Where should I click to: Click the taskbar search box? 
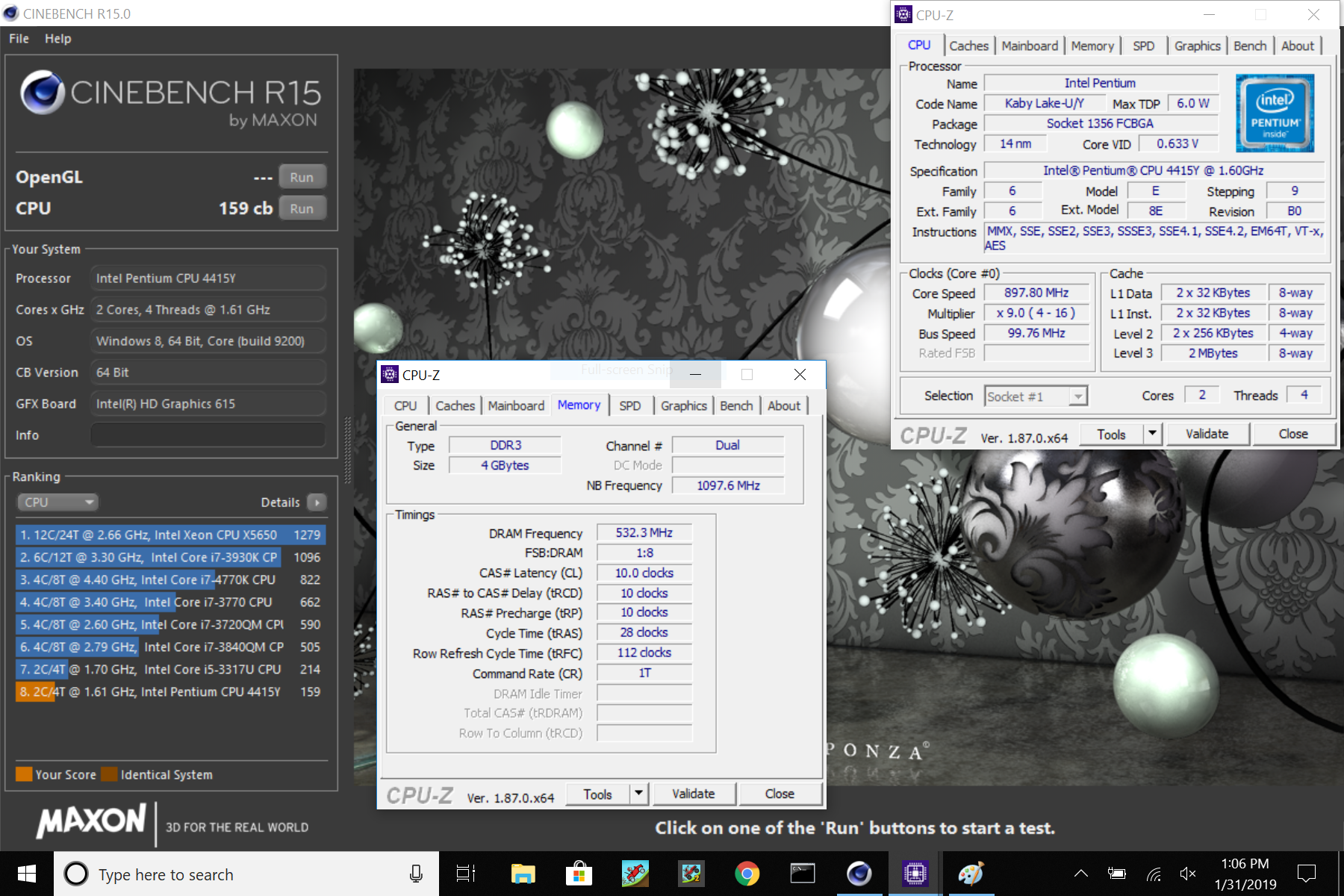246,874
